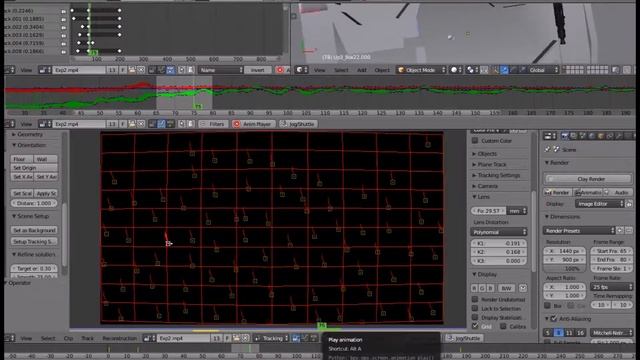640x360 pixels.
Task: Open the Object Mode dropdown
Action: coord(422,70)
